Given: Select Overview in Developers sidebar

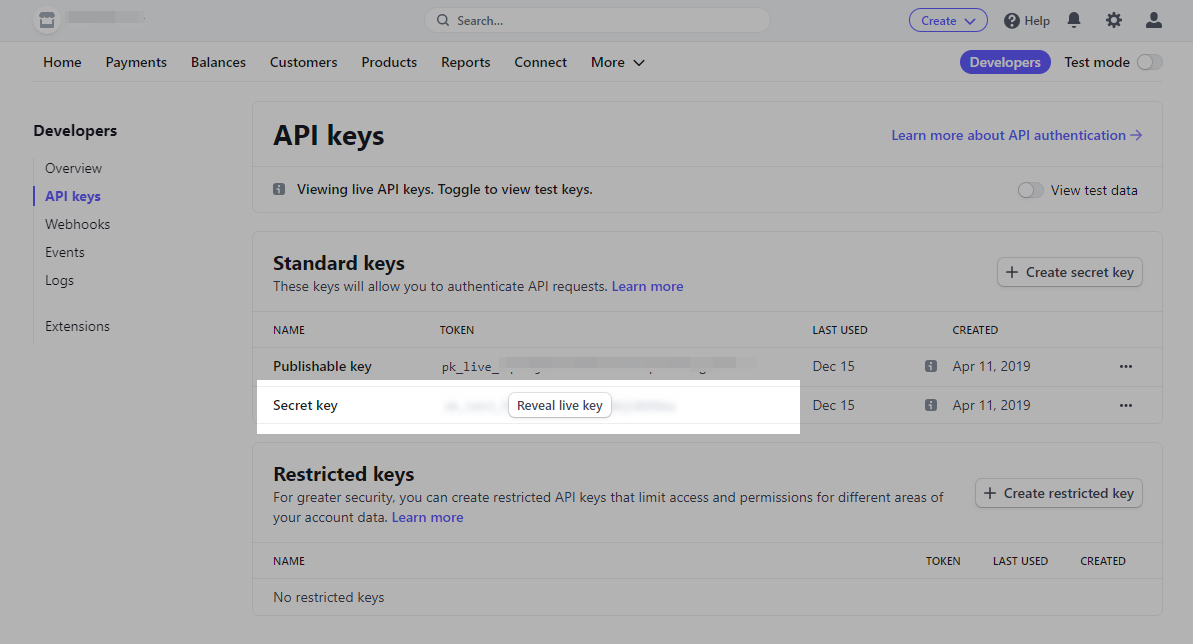Looking at the screenshot, I should click(73, 168).
